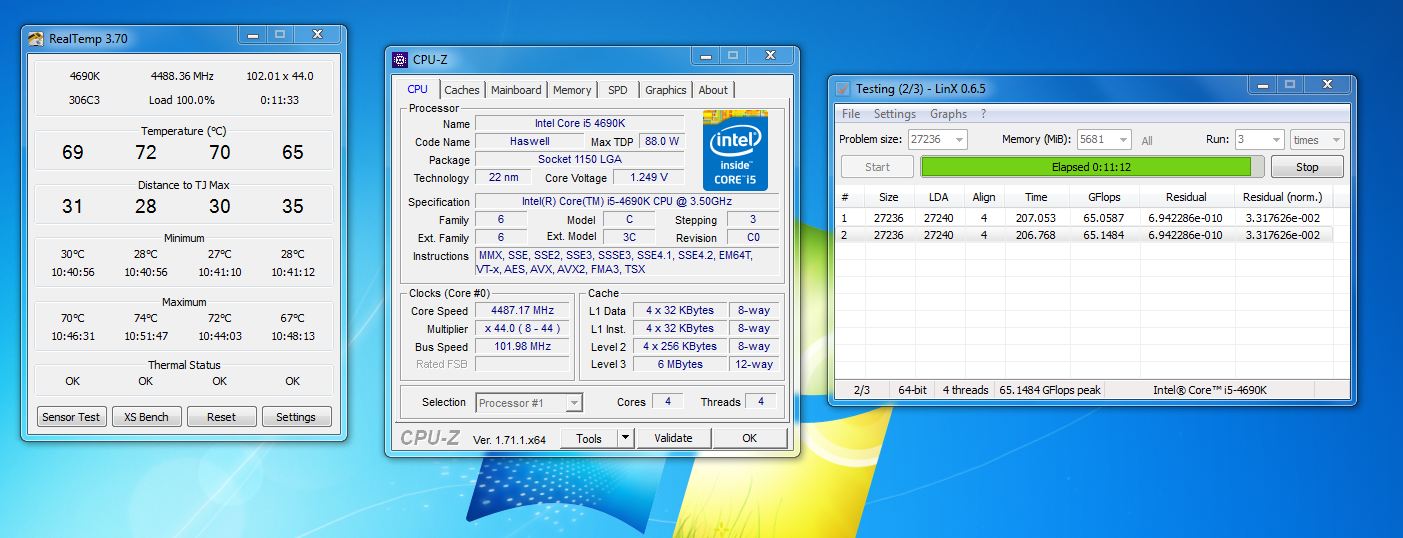1403x538 pixels.
Task: Stop the LinX test
Action: [x=1307, y=167]
